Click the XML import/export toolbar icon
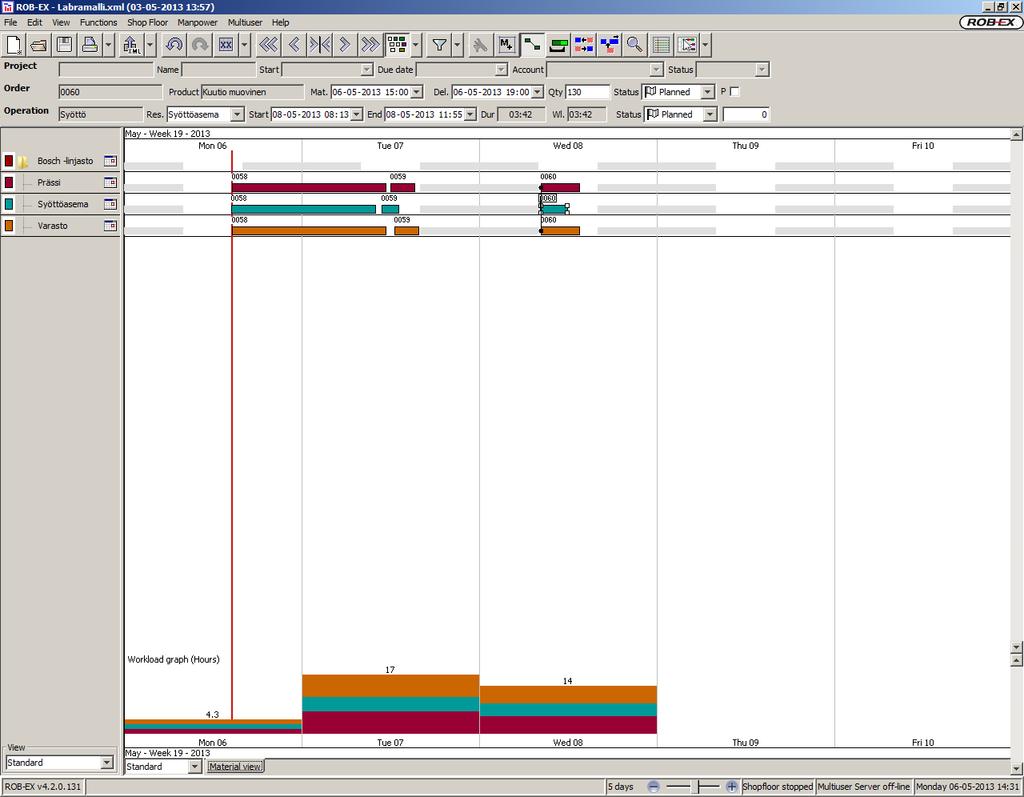 click(131, 44)
